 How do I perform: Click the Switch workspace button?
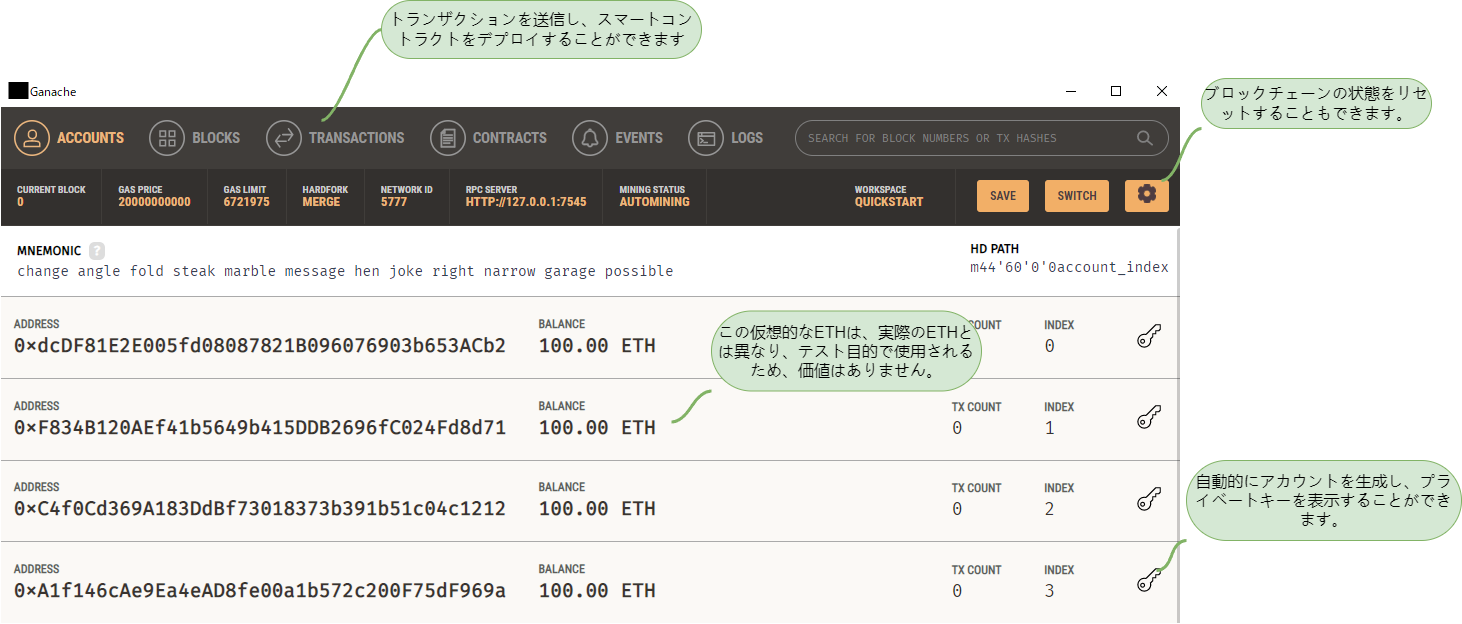tap(1077, 196)
